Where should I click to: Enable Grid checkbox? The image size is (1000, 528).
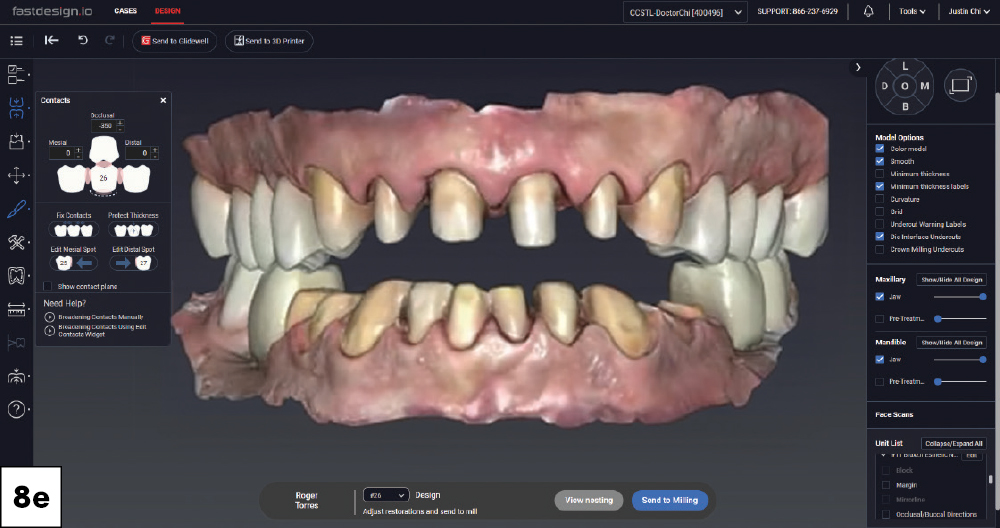tap(879, 212)
